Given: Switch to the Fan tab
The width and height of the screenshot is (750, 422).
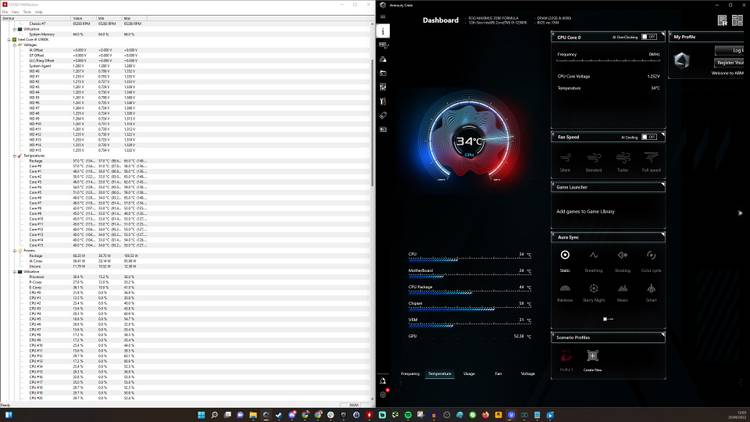Looking at the screenshot, I should pos(498,374).
